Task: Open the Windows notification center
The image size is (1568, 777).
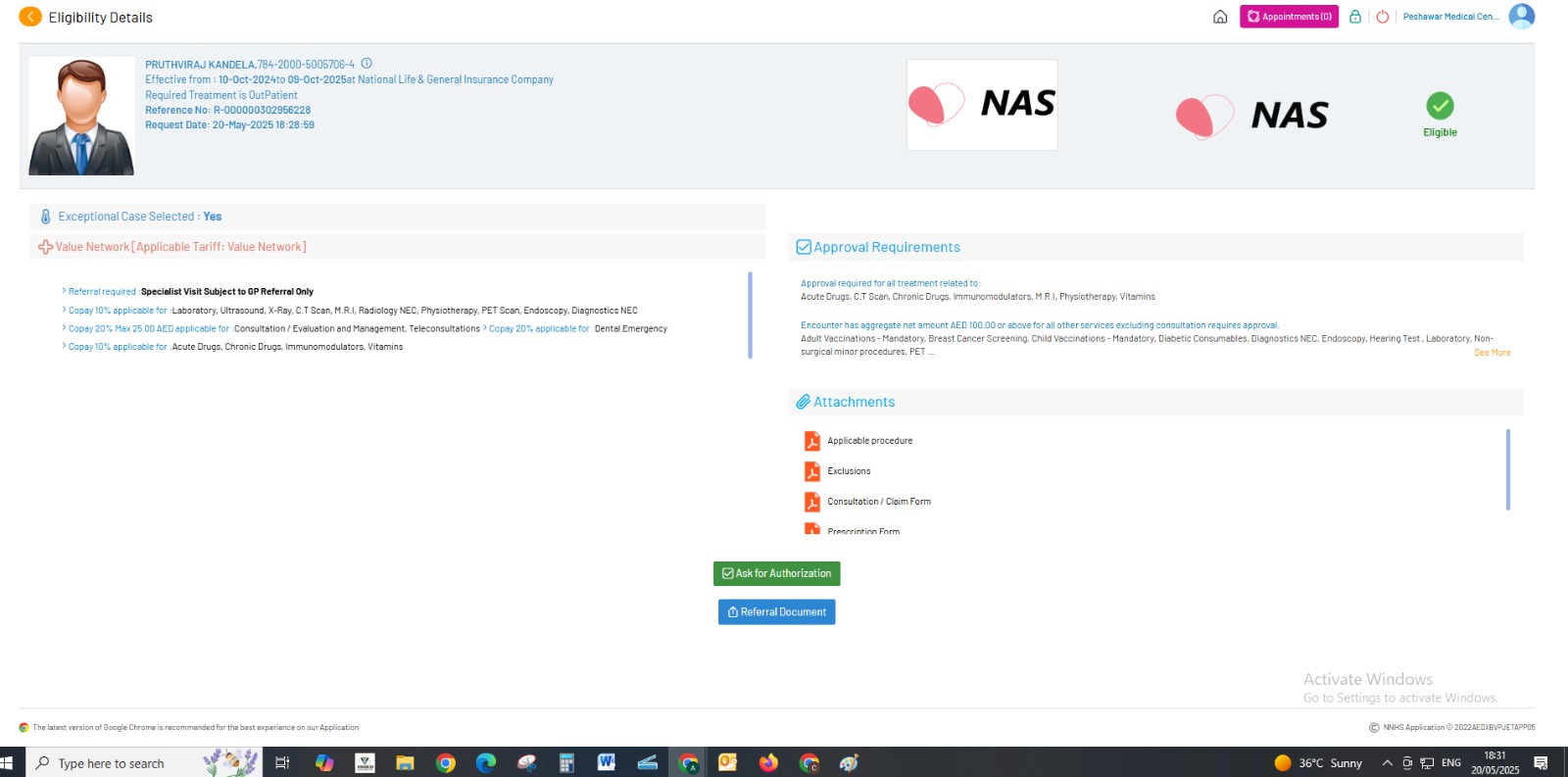Action: coord(1541,763)
